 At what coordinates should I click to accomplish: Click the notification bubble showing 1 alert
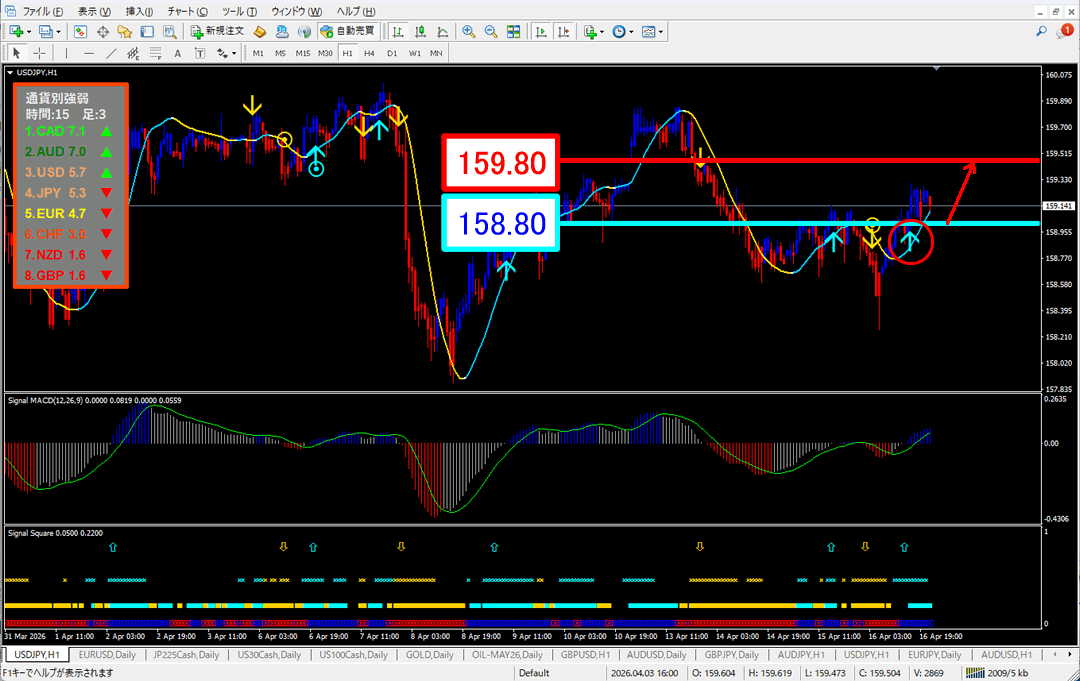pos(1066,31)
